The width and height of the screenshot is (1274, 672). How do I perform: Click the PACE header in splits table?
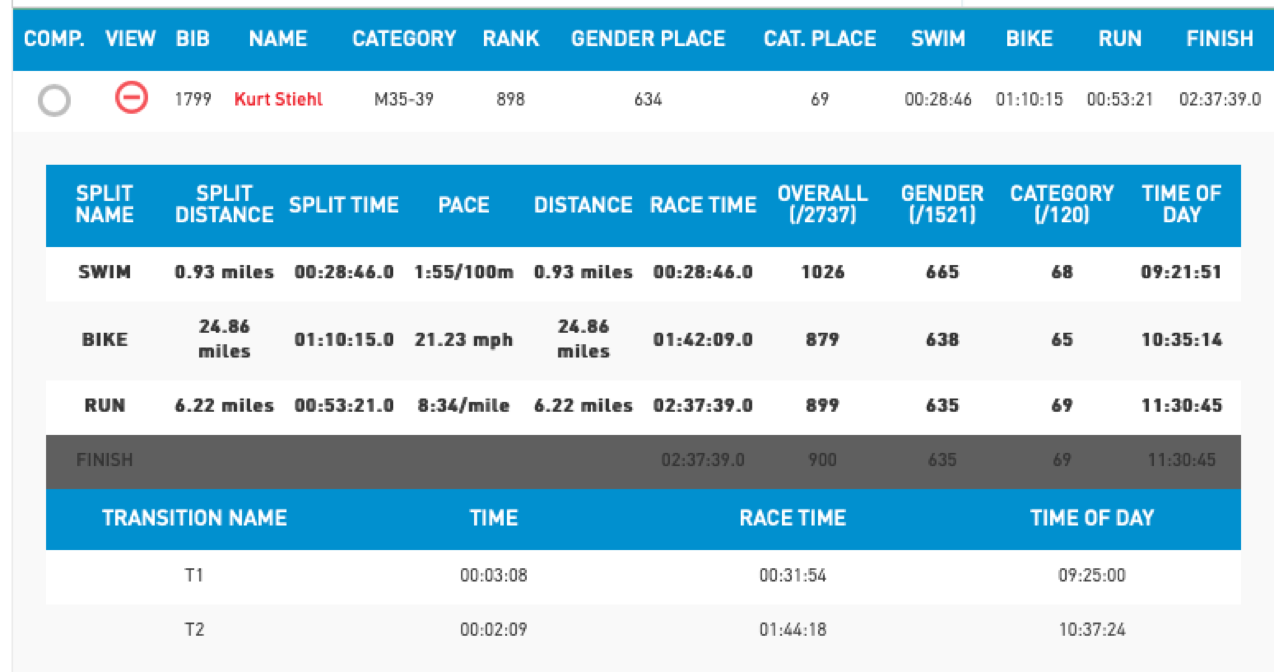click(464, 205)
